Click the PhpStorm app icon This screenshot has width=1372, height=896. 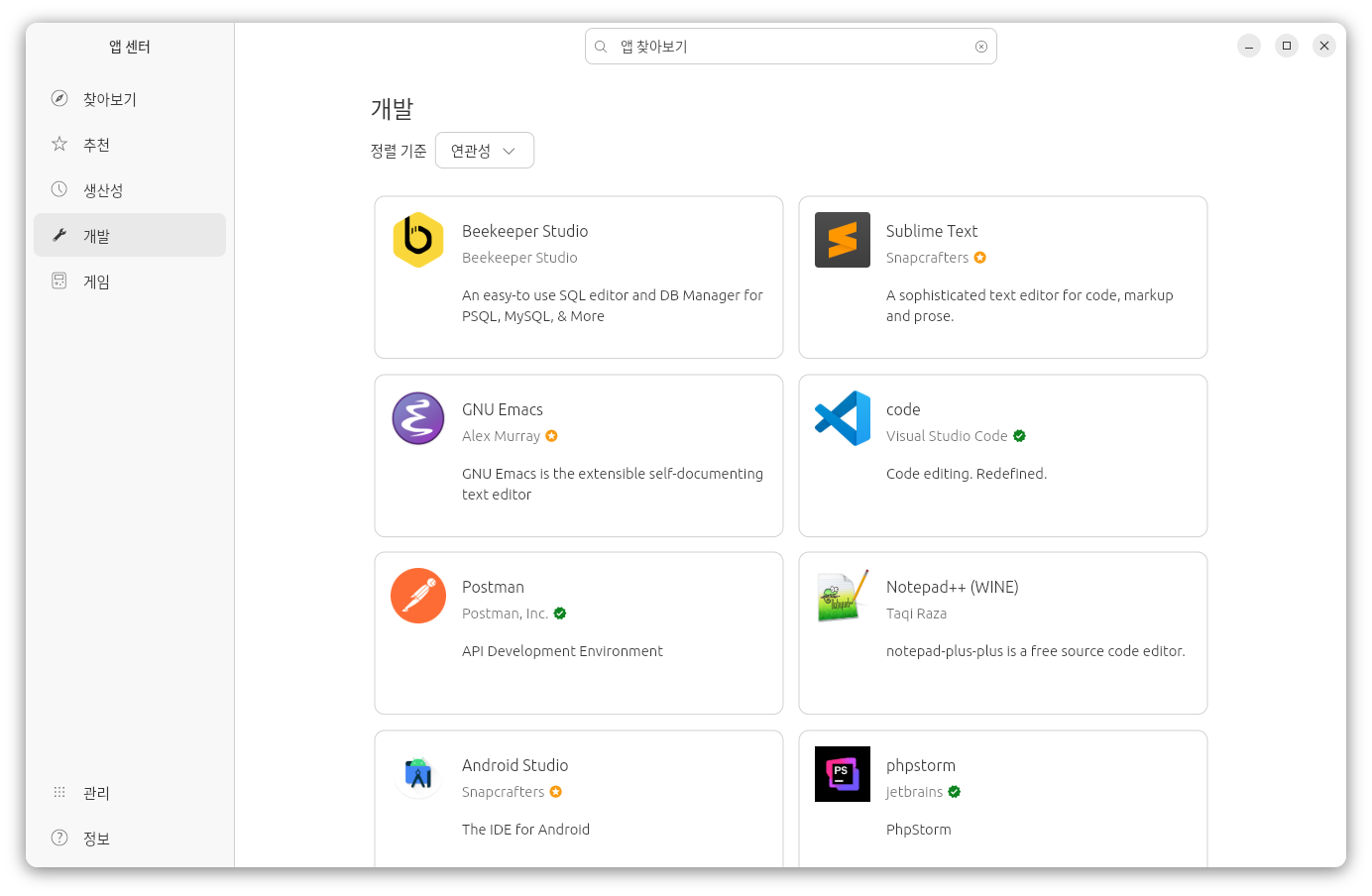click(843, 774)
